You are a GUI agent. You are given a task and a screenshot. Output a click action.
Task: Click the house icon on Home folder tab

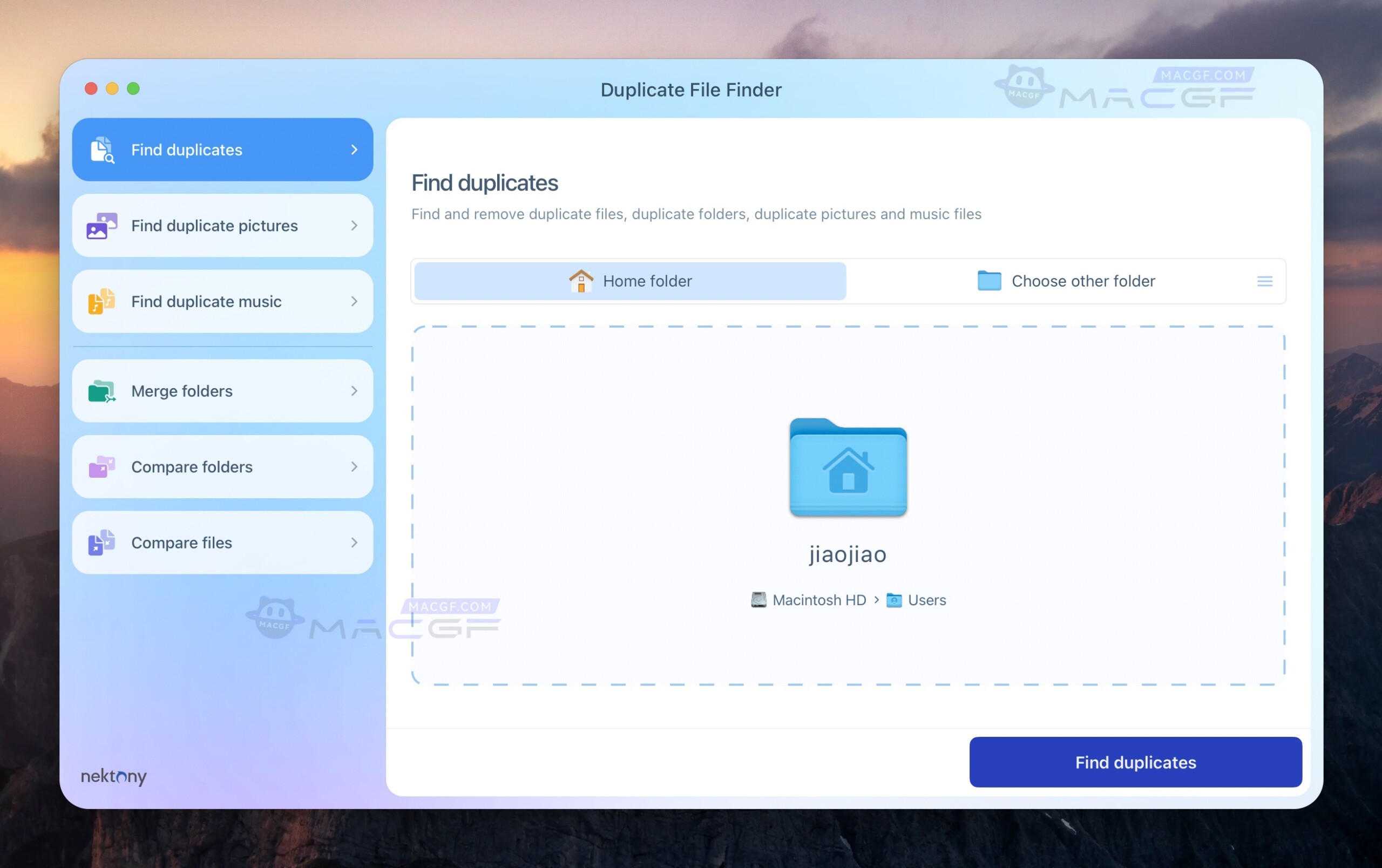(581, 281)
